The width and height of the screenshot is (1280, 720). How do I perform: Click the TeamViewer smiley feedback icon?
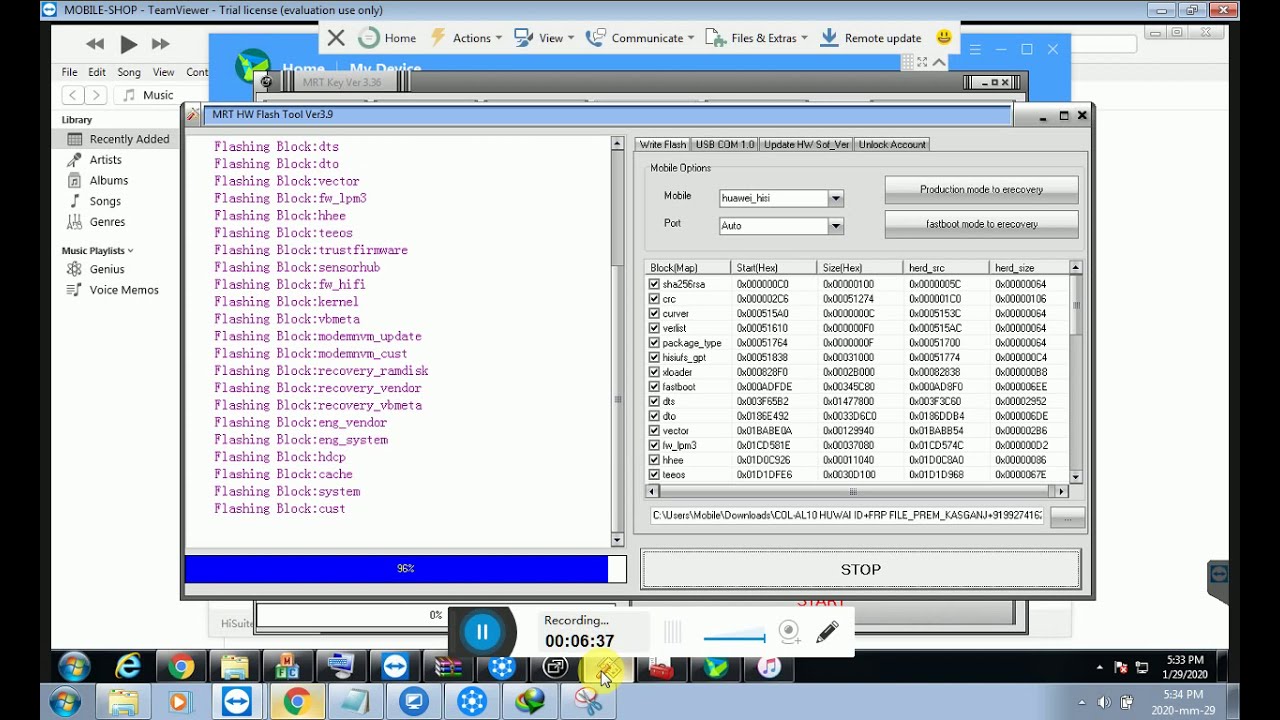point(944,38)
